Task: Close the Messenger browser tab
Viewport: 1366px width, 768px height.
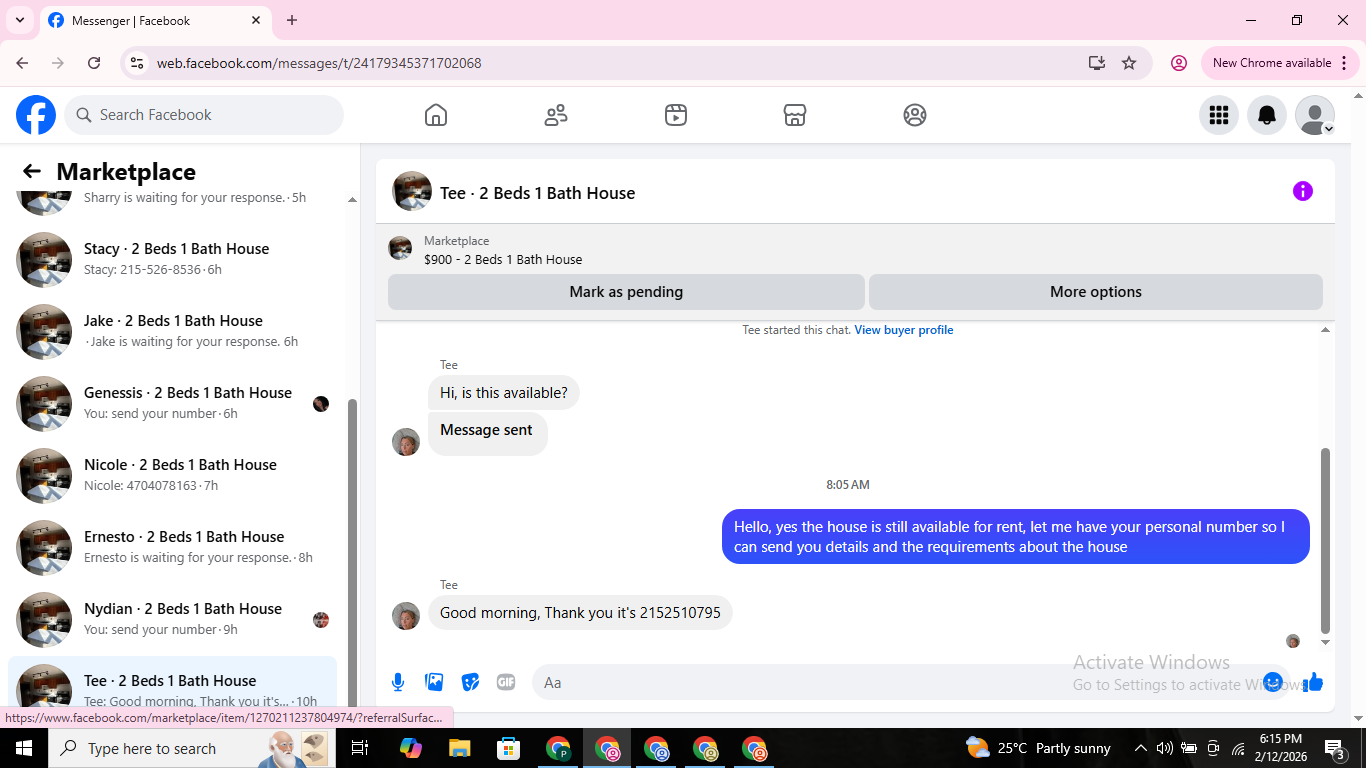Action: [256, 20]
